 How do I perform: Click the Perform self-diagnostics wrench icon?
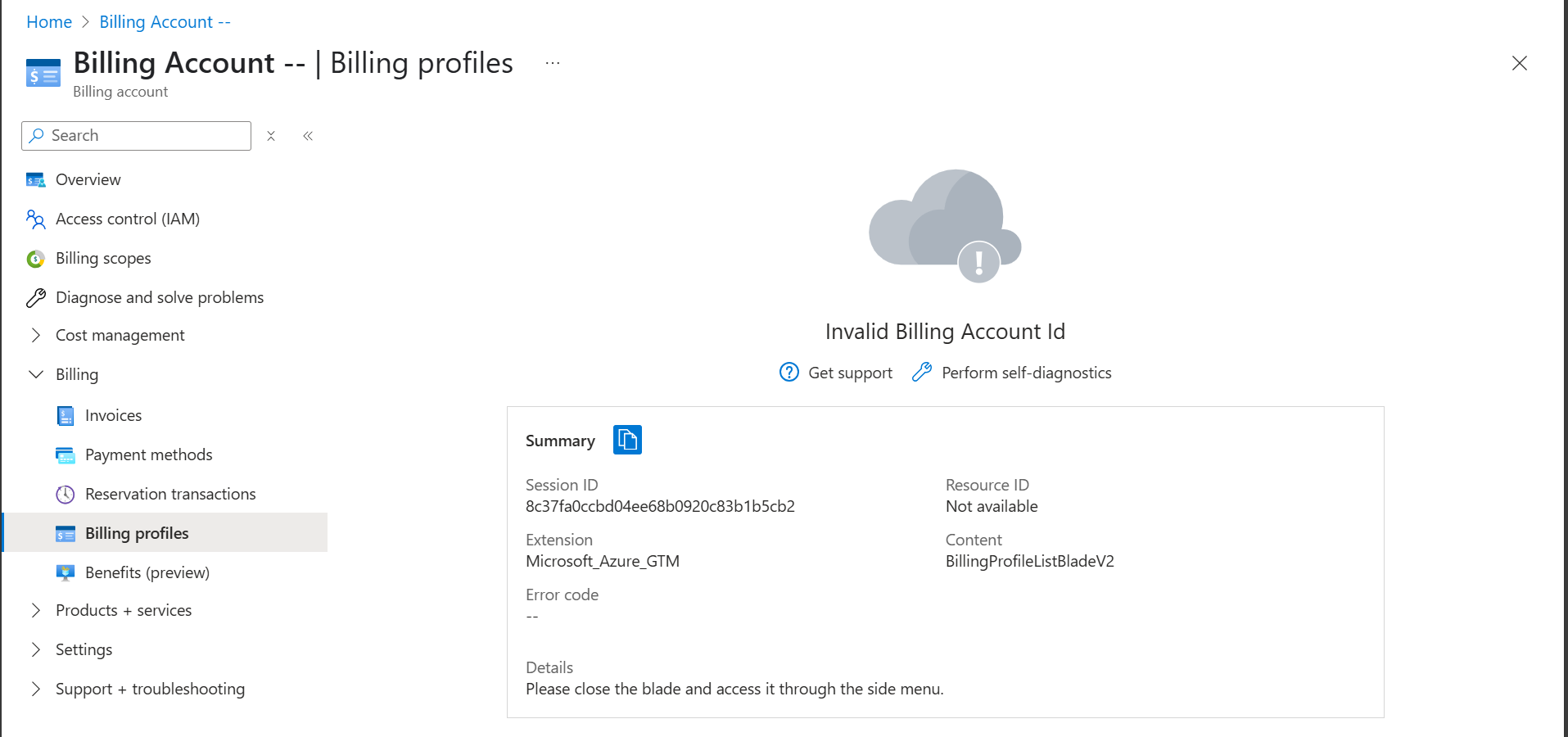tap(922, 373)
